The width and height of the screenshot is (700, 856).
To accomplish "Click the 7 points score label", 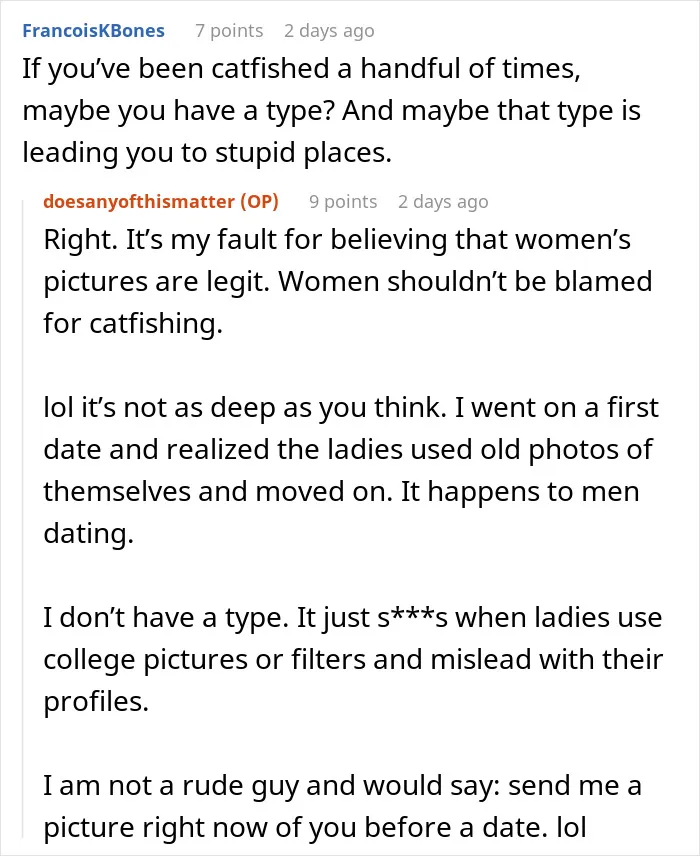I will click(229, 31).
